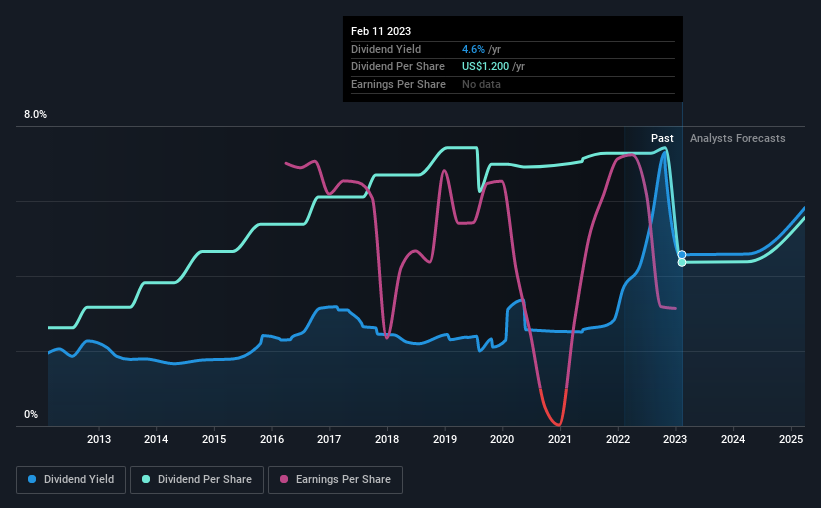Select the 2023 x-axis label
Image resolution: width=821 pixels, height=508 pixels.
click(675, 439)
